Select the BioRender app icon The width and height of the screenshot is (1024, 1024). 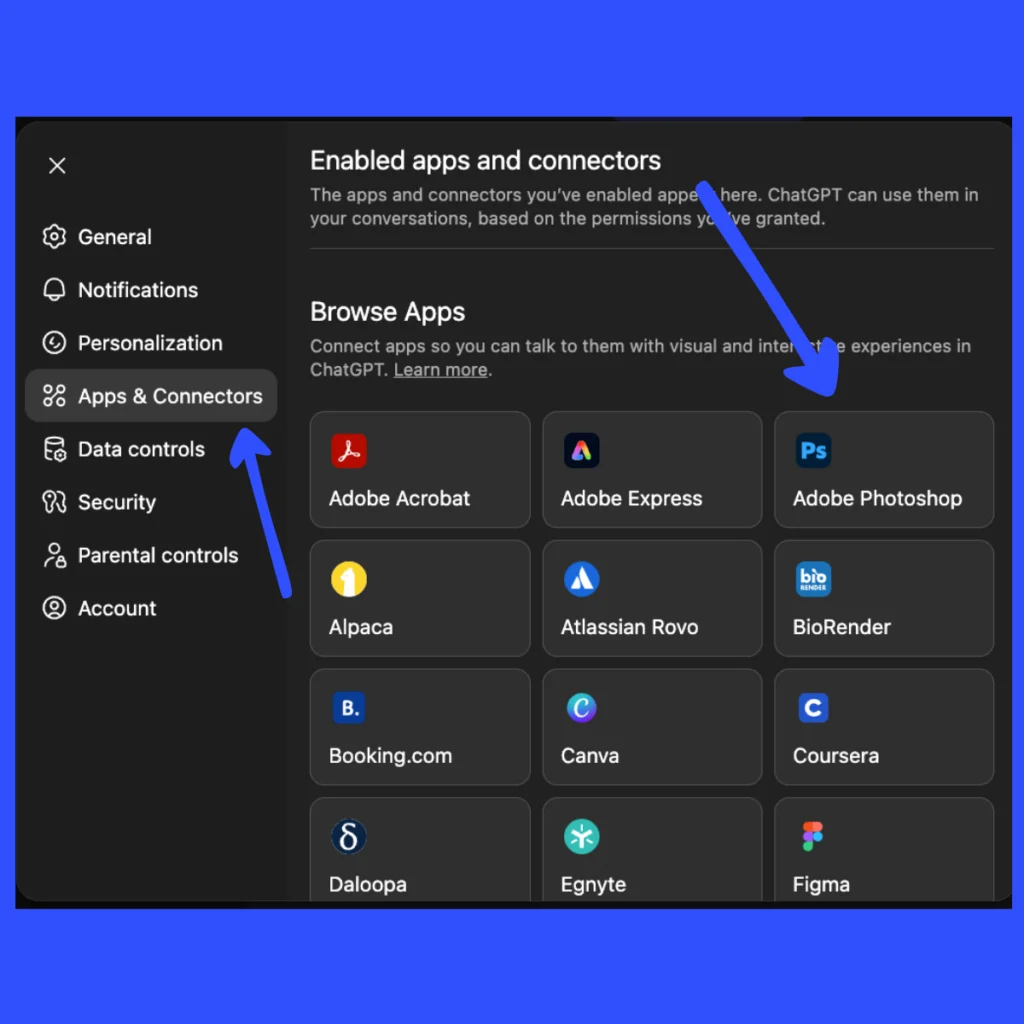[x=813, y=579]
